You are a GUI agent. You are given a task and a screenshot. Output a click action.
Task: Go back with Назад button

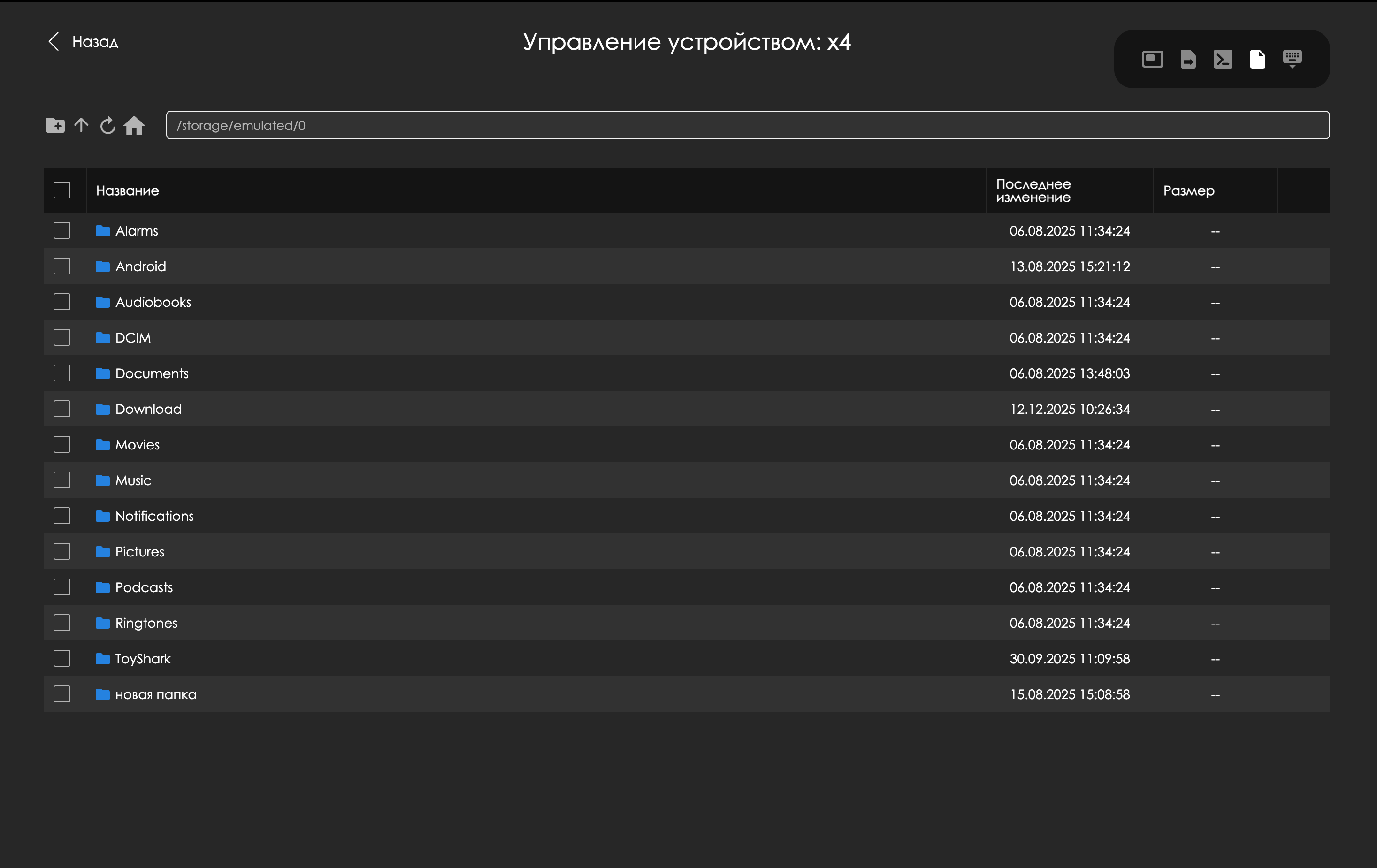(x=84, y=42)
